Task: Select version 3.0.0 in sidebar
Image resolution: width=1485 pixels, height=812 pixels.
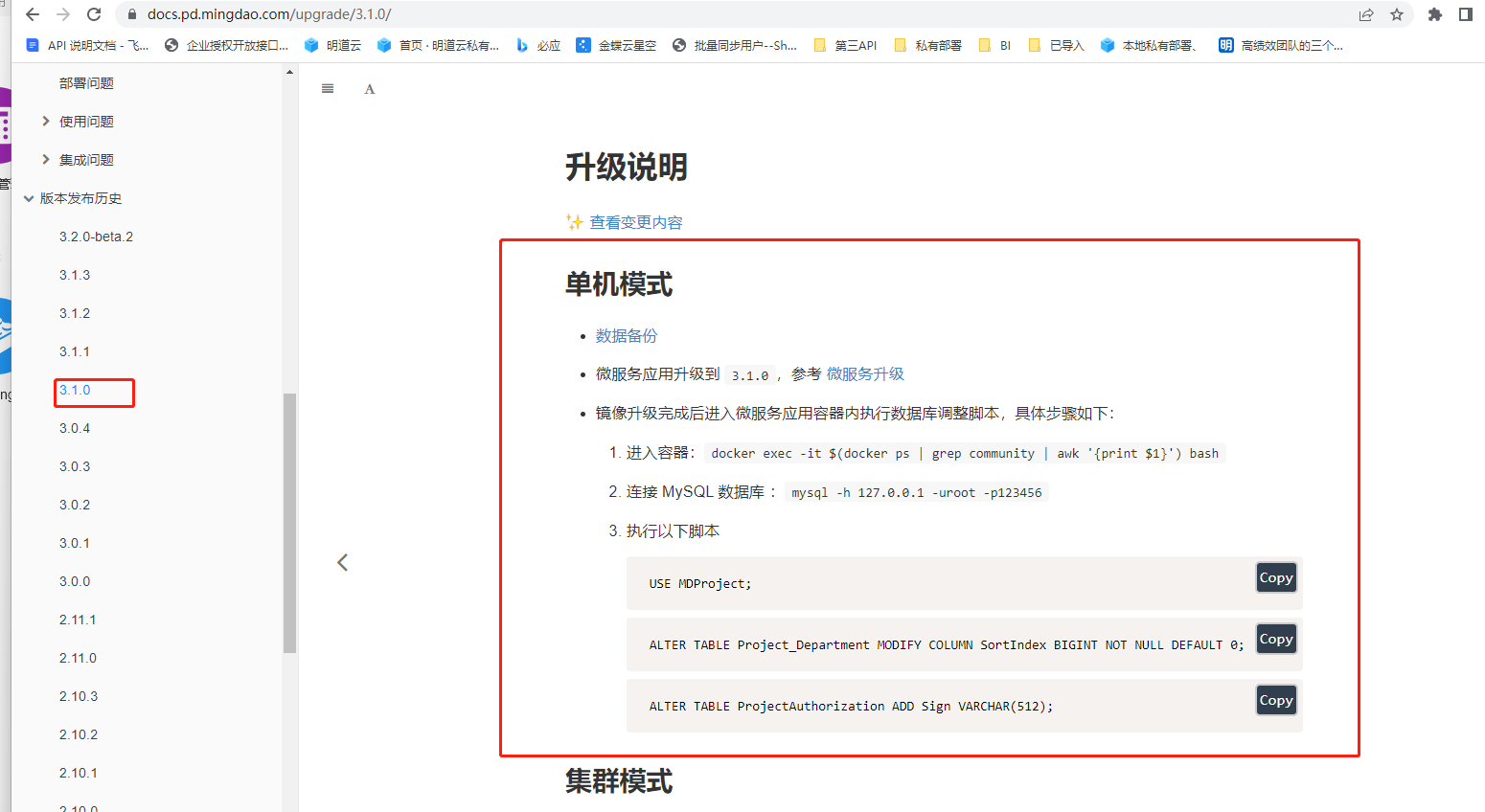Action: pyautogui.click(x=75, y=581)
